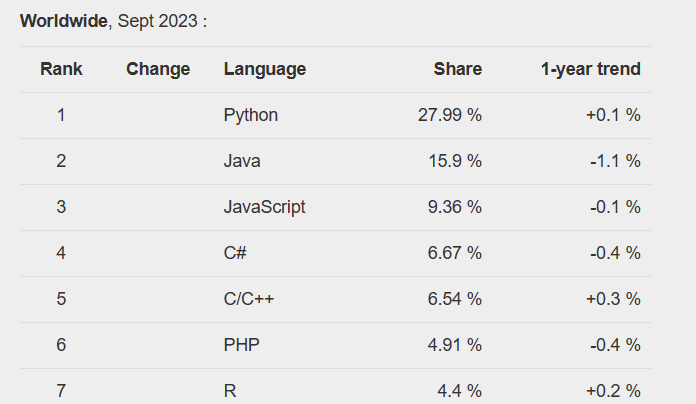Viewport: 696px width, 404px height.
Task: Click the Change column header
Action: coord(158,69)
